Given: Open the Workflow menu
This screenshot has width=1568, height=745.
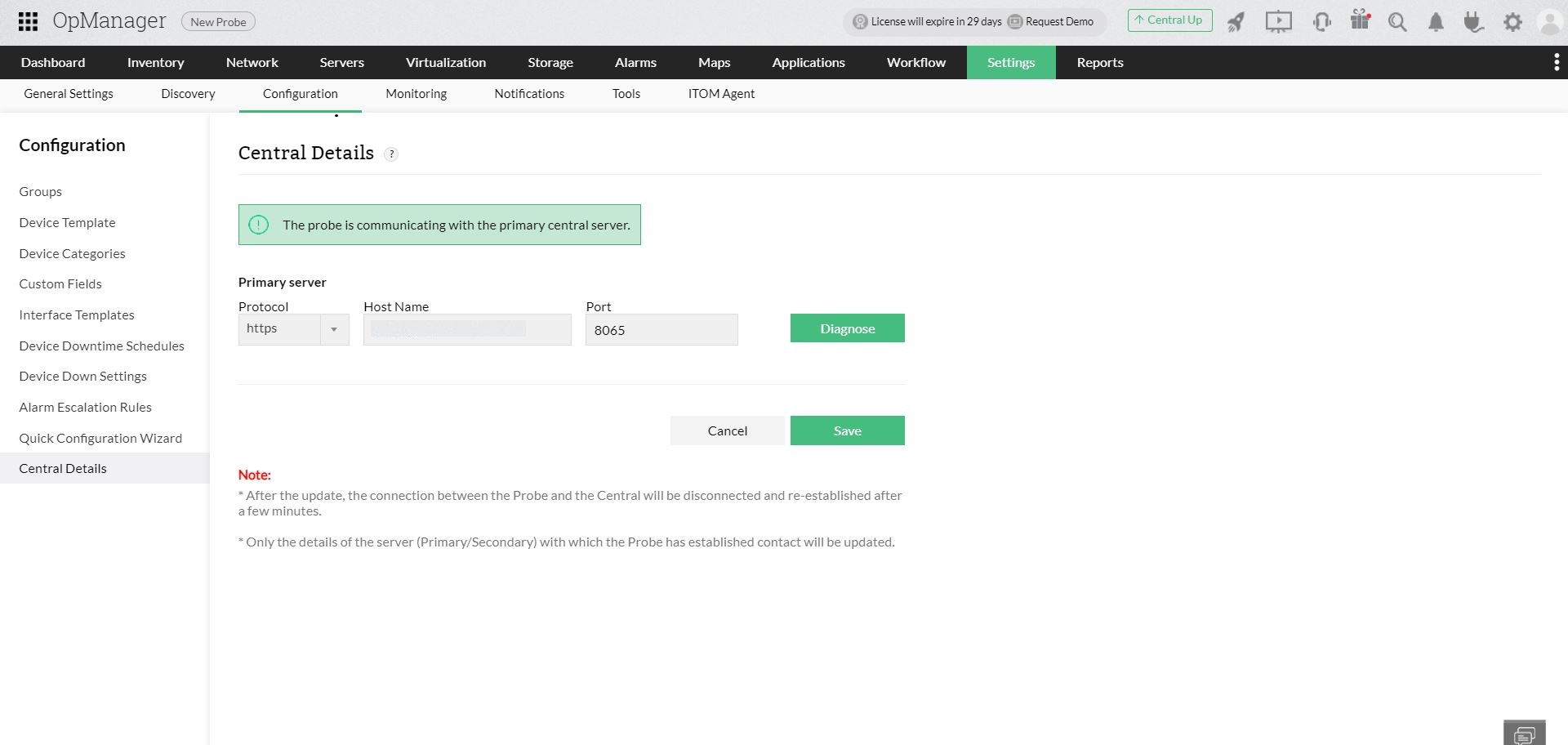Looking at the screenshot, I should click(x=916, y=62).
